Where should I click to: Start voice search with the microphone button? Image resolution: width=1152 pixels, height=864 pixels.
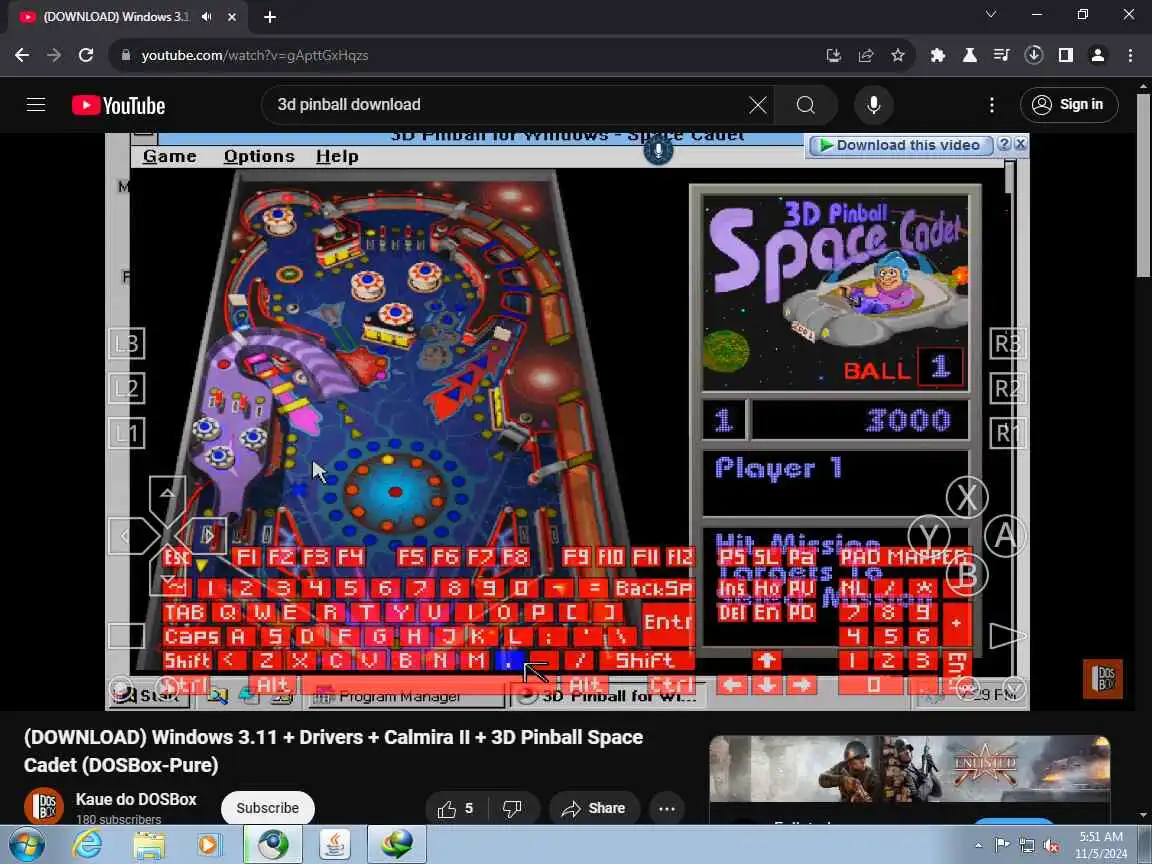874,105
